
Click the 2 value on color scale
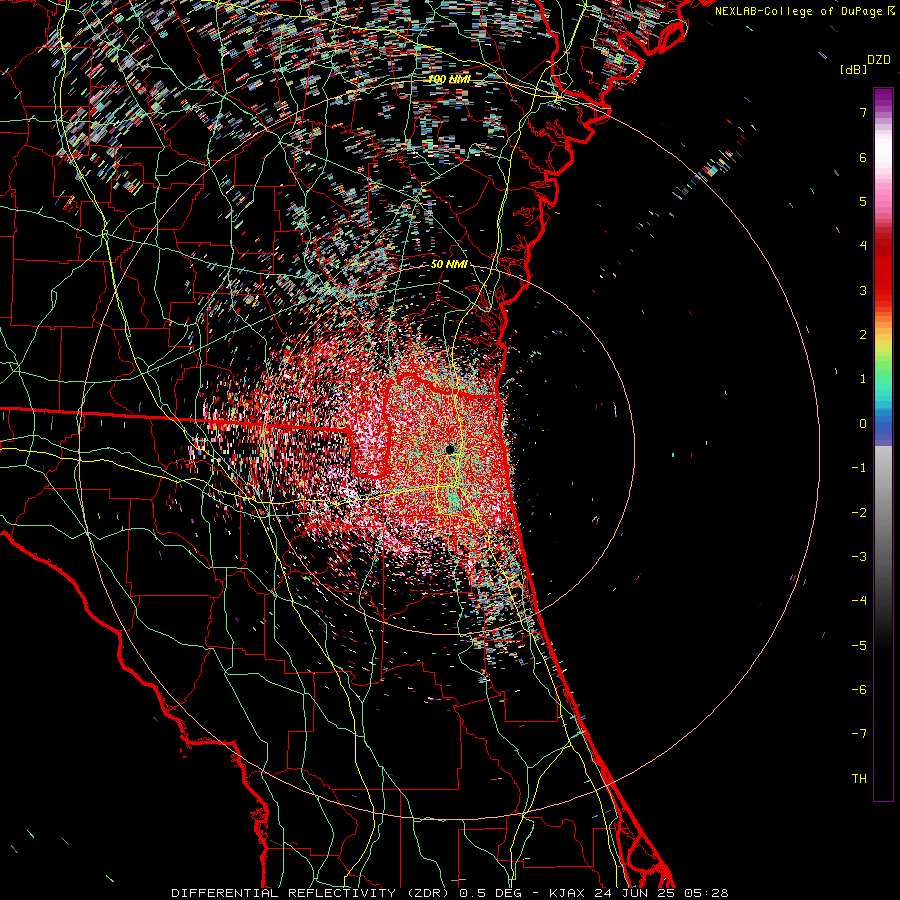click(863, 335)
